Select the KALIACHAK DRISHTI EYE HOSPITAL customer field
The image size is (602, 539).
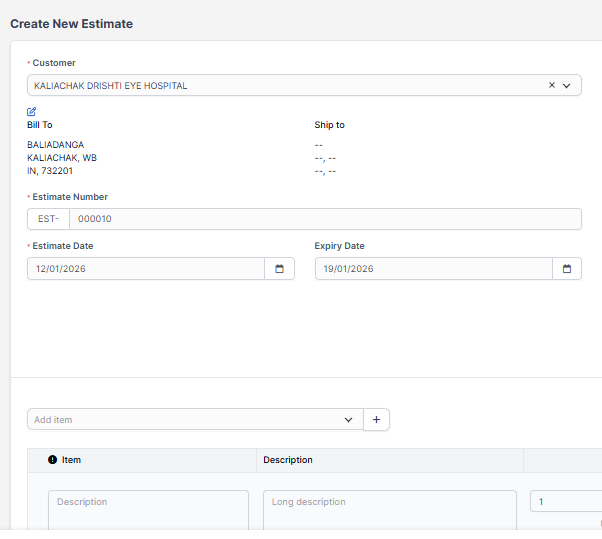tap(280, 86)
